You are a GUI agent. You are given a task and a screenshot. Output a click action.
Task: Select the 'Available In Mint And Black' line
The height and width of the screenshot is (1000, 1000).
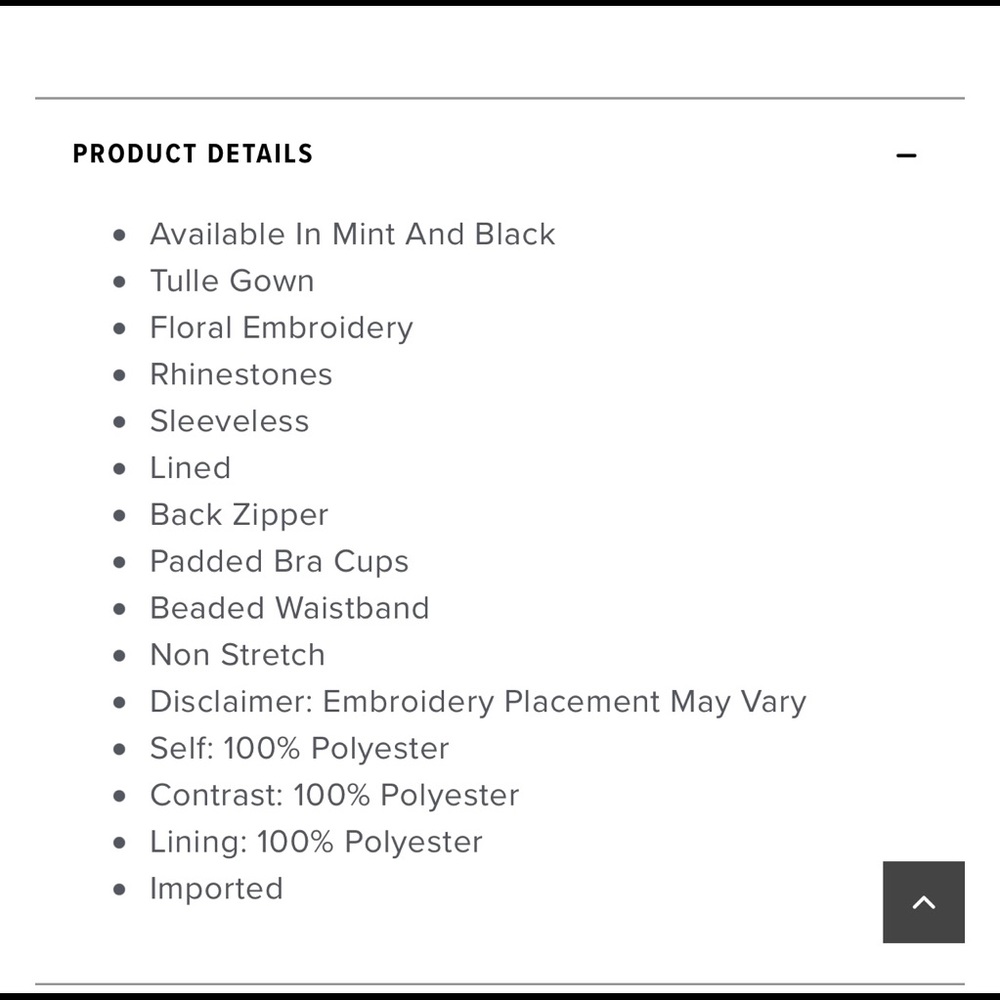[x=352, y=234]
